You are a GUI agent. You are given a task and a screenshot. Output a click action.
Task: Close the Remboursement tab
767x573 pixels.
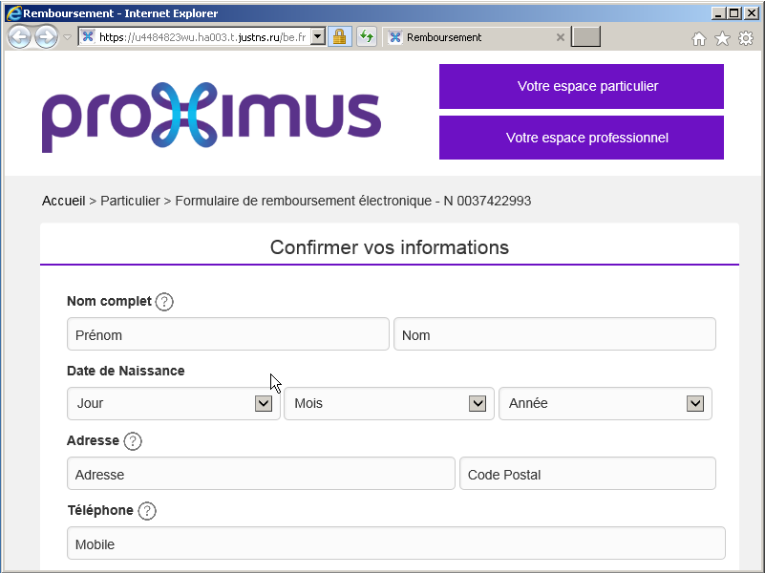(x=561, y=37)
